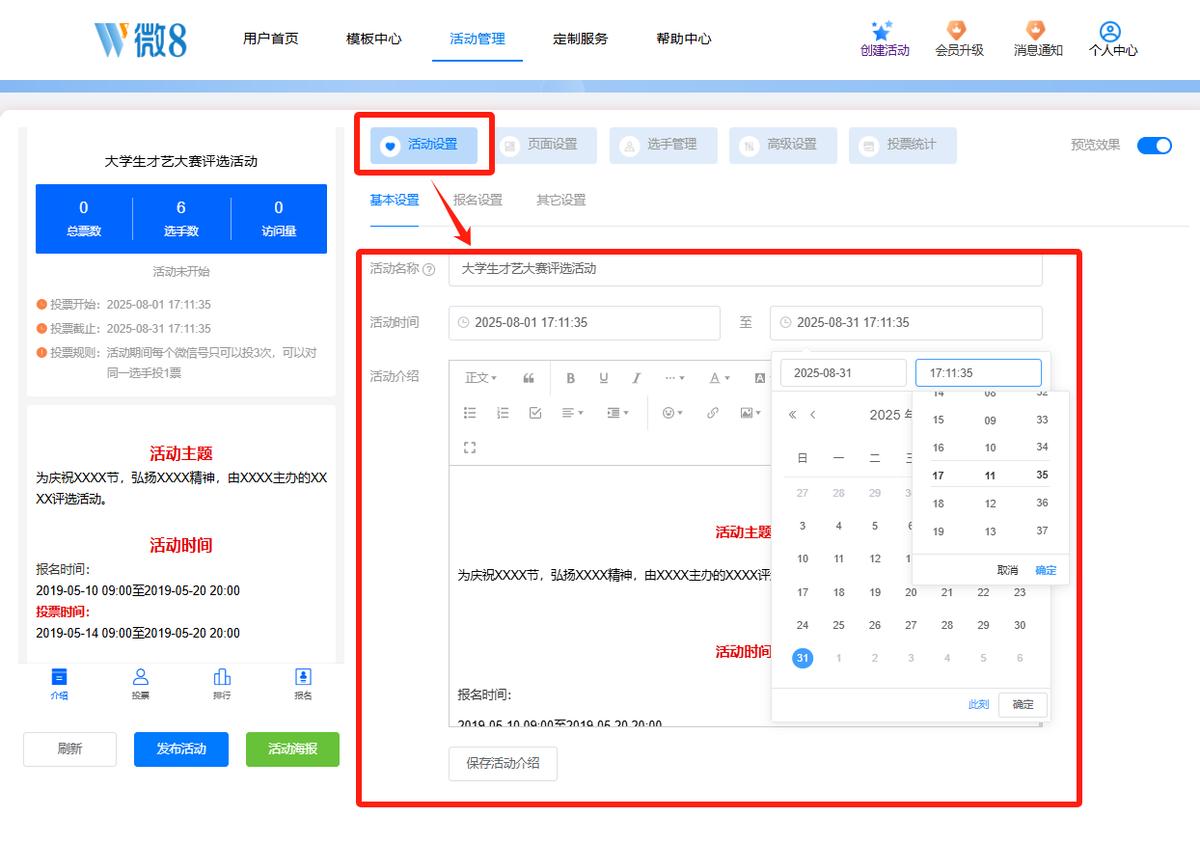Open the text alignment dropdown
1200x842 pixels.
pos(572,413)
